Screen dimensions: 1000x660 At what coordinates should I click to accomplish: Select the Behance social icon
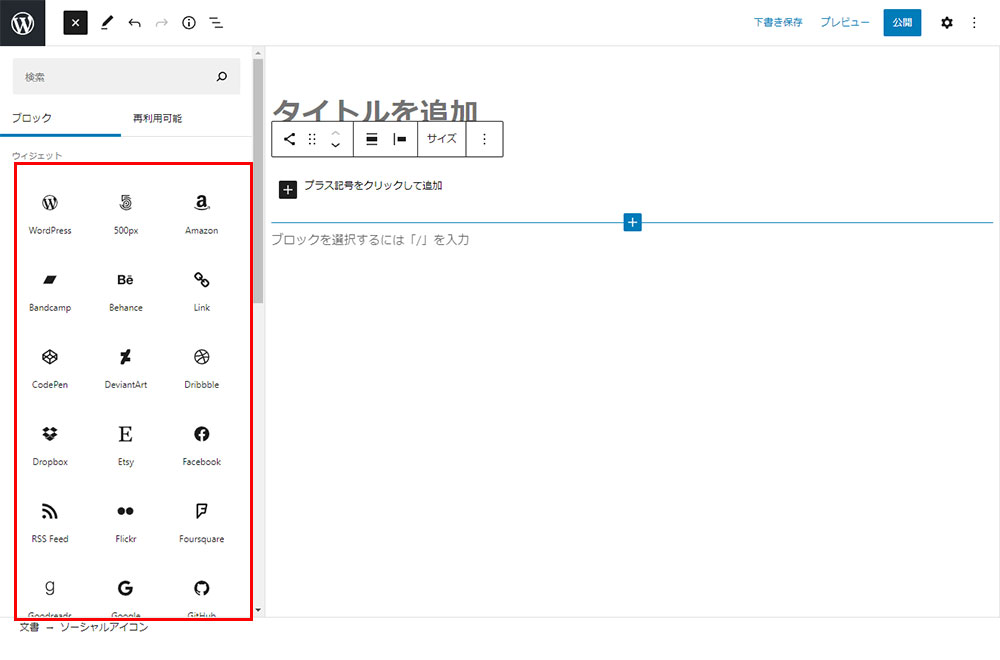(125, 289)
